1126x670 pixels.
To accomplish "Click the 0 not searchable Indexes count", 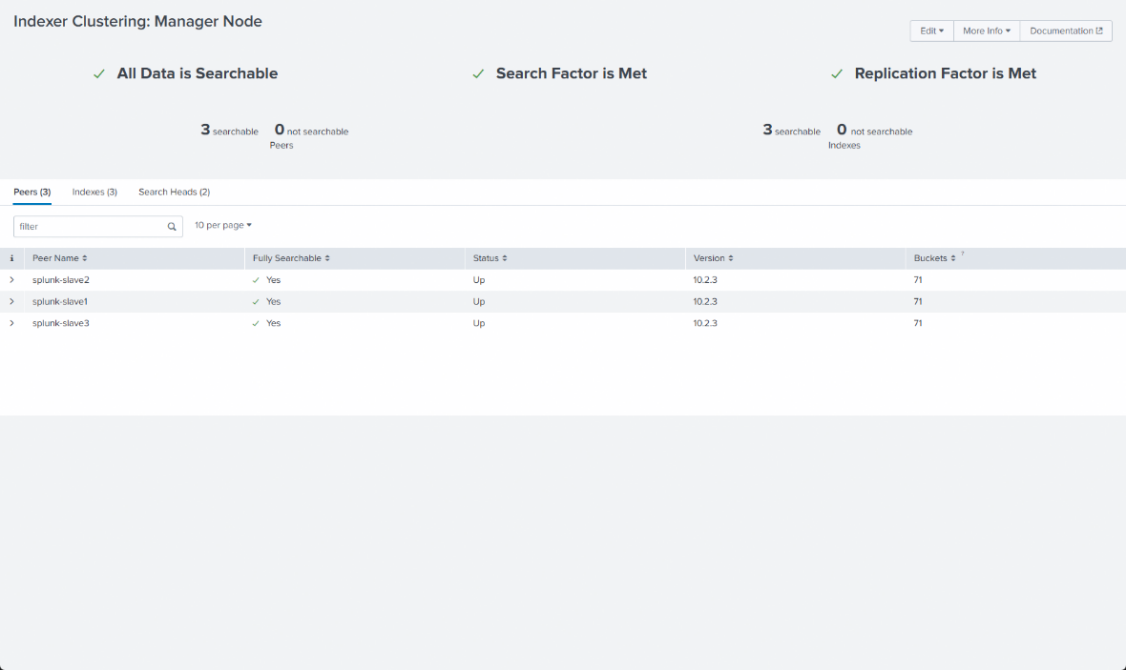I will coord(875,130).
